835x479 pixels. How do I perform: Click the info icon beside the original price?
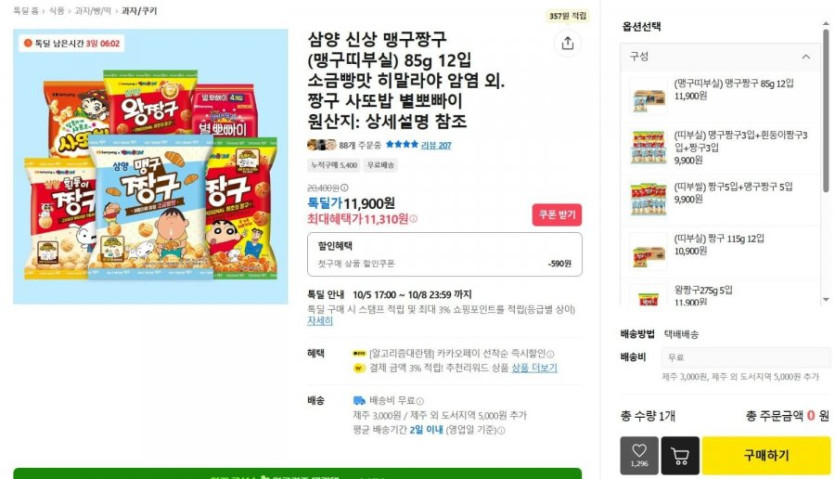345,188
